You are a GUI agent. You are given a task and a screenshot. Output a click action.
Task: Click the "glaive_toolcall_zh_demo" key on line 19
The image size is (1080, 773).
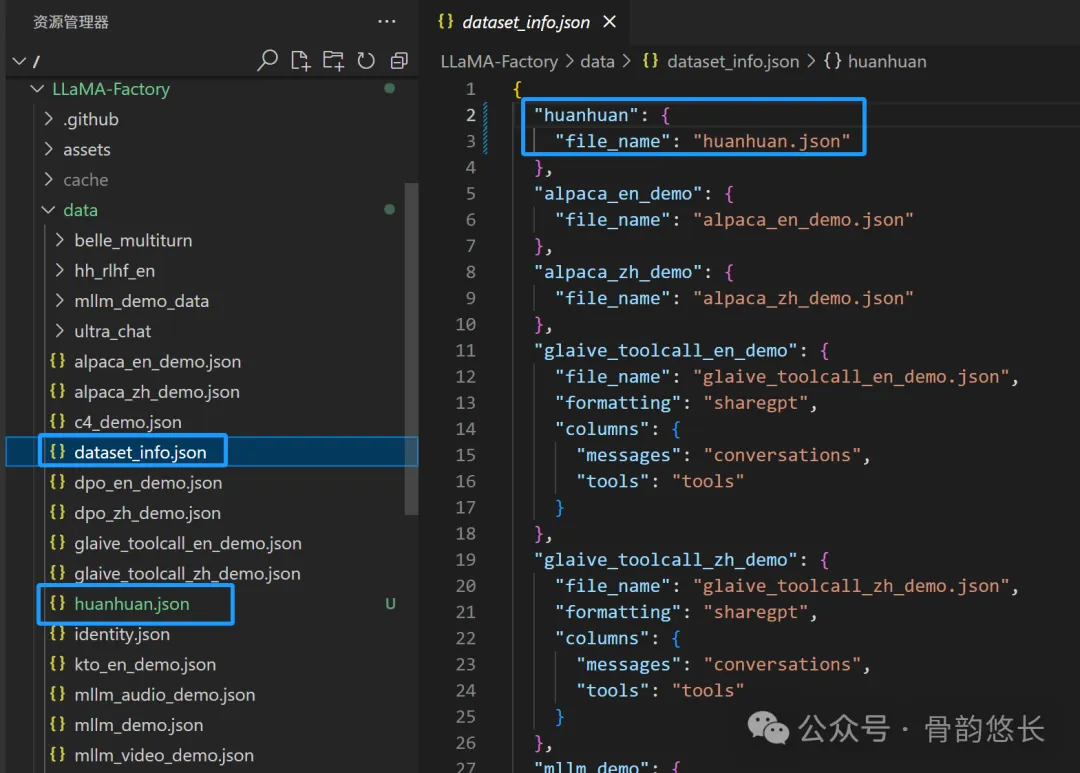click(x=665, y=560)
